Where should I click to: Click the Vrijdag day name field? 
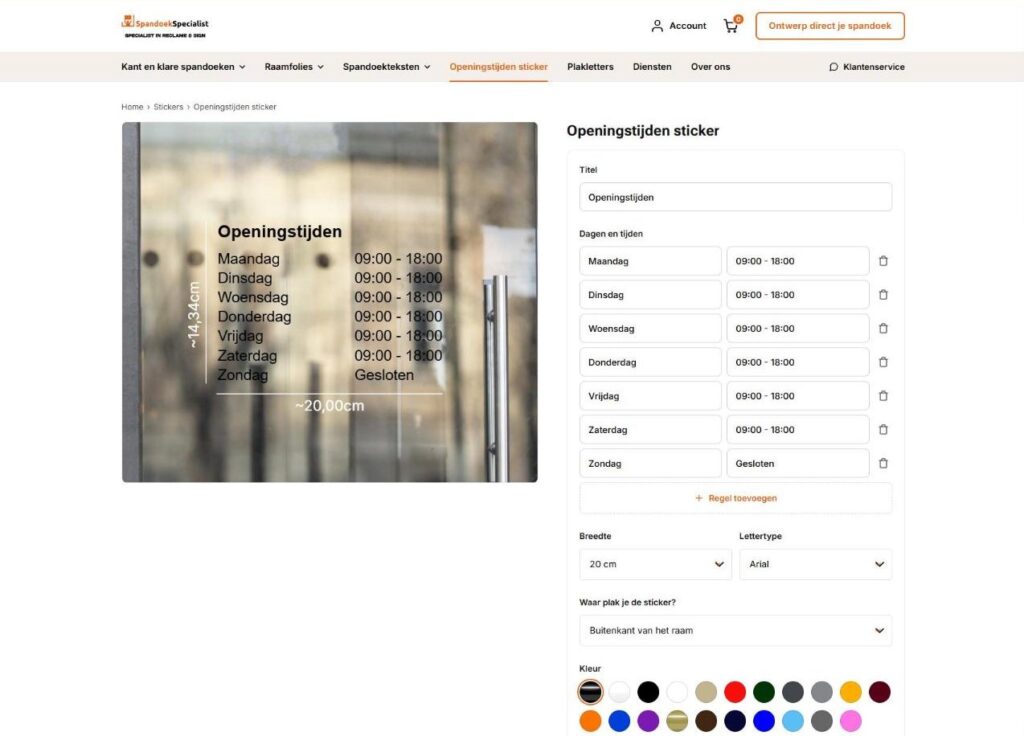click(650, 396)
